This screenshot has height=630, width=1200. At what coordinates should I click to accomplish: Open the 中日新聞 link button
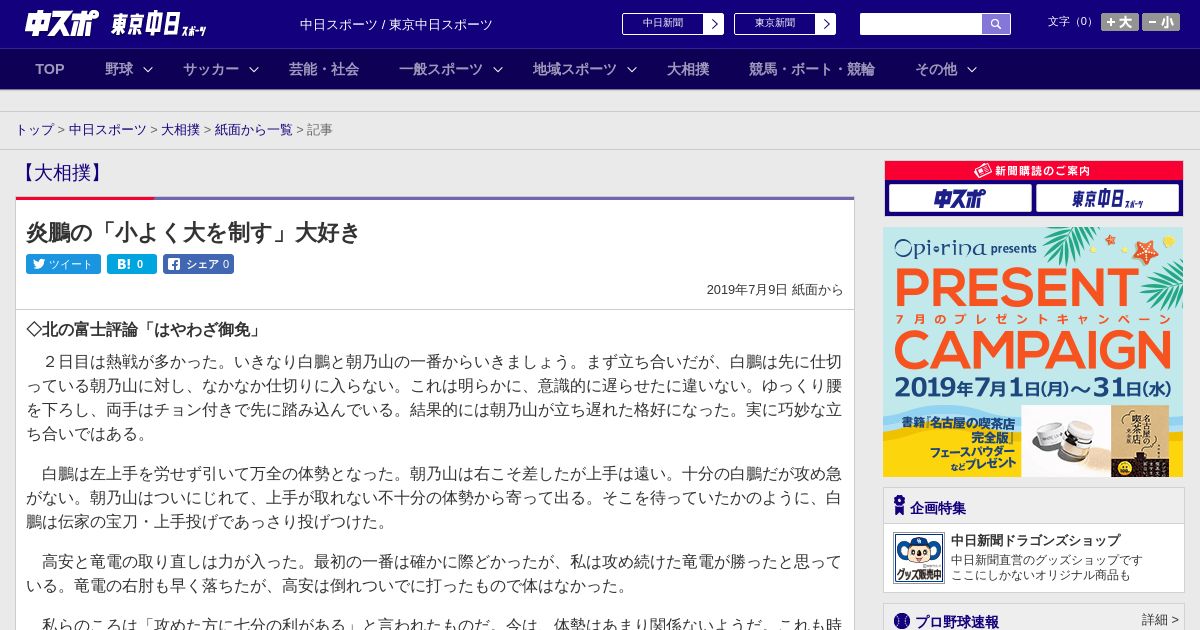pyautogui.click(x=663, y=24)
